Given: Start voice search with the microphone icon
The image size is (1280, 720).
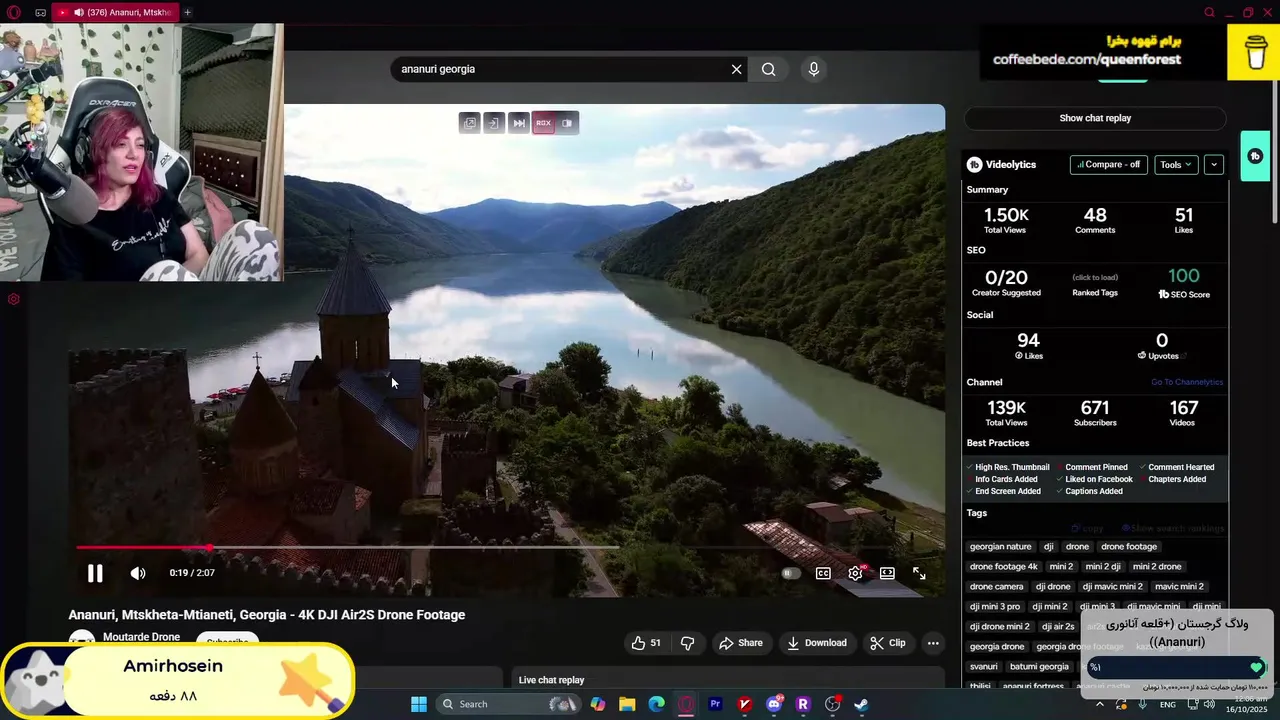Looking at the screenshot, I should click(813, 69).
